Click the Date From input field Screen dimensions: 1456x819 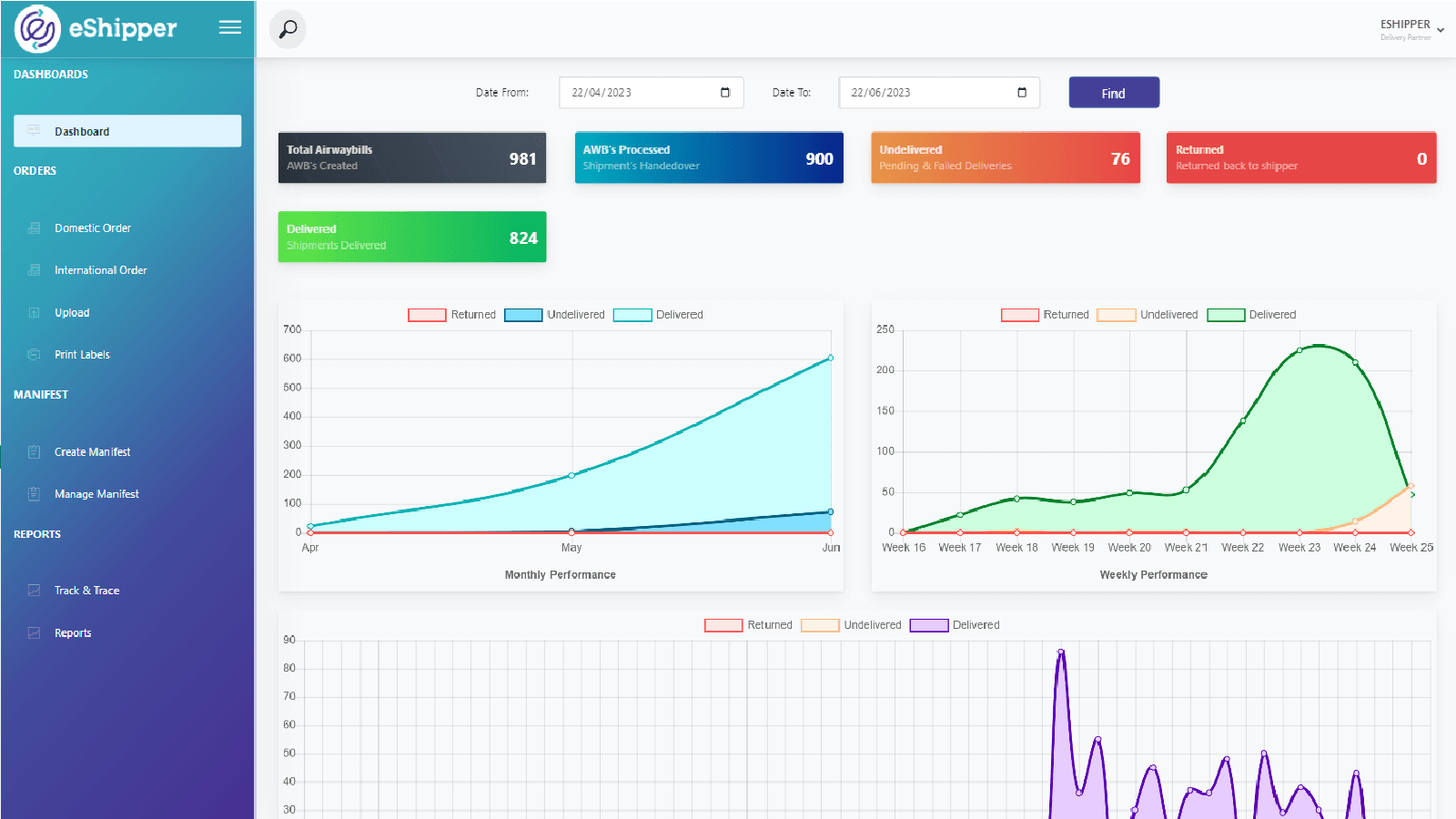click(637, 93)
